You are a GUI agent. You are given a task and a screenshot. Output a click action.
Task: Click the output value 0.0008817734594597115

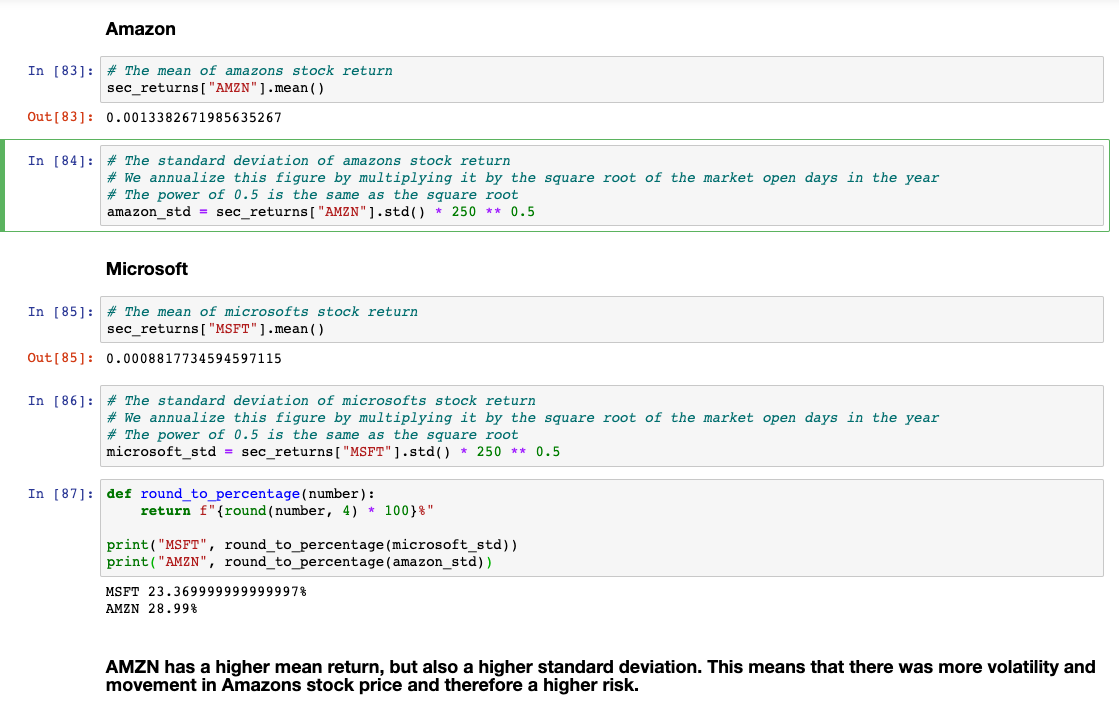(x=194, y=358)
